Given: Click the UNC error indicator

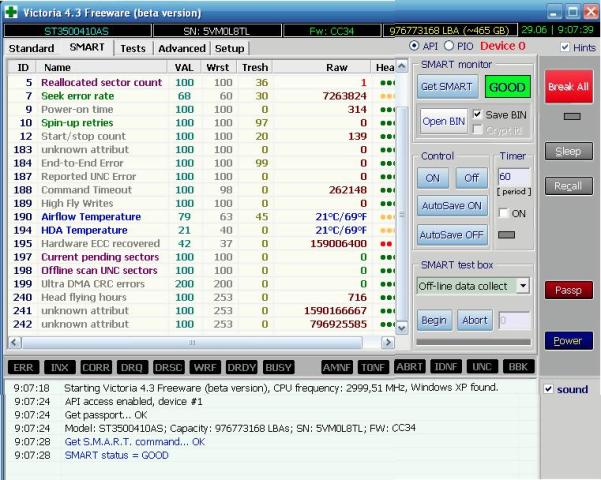Looking at the screenshot, I should pos(482,367).
